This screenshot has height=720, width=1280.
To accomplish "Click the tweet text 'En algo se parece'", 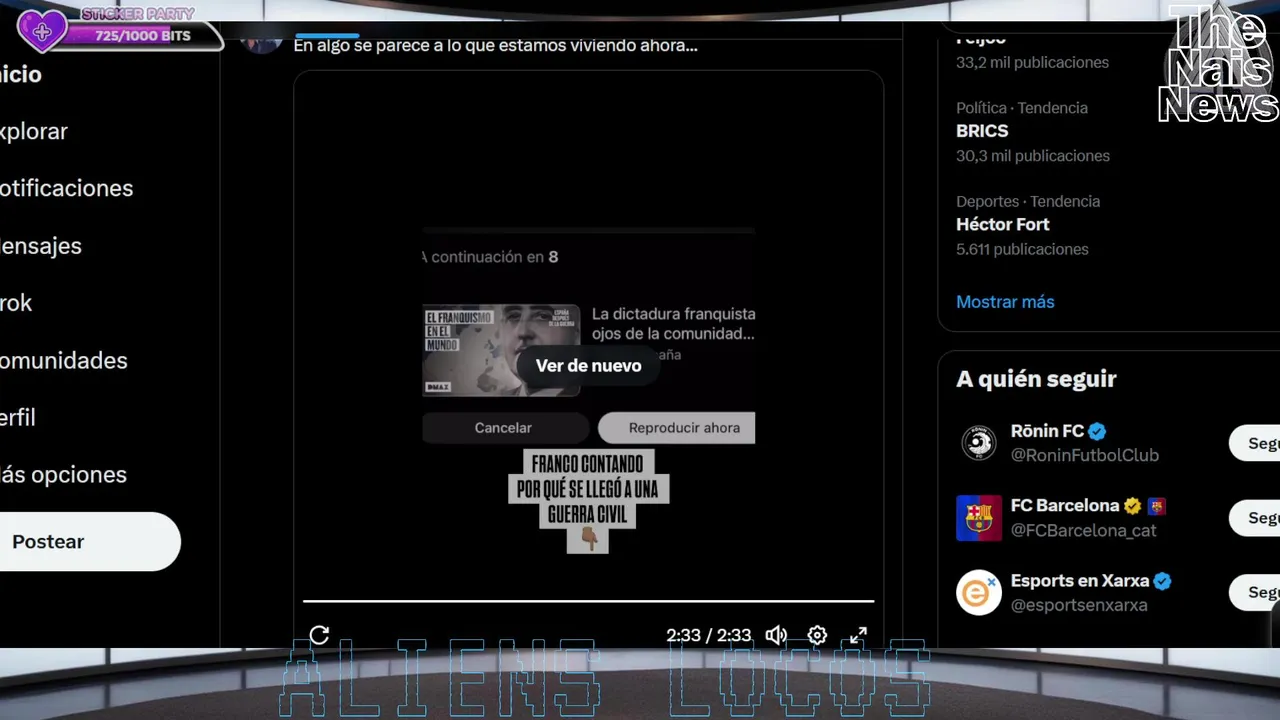I will pyautogui.click(x=495, y=45).
